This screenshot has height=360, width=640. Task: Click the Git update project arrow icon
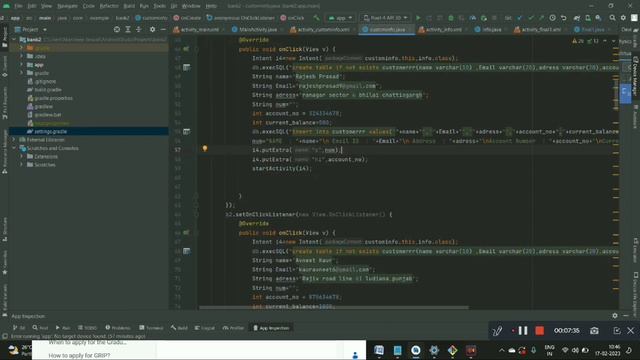pos(519,18)
